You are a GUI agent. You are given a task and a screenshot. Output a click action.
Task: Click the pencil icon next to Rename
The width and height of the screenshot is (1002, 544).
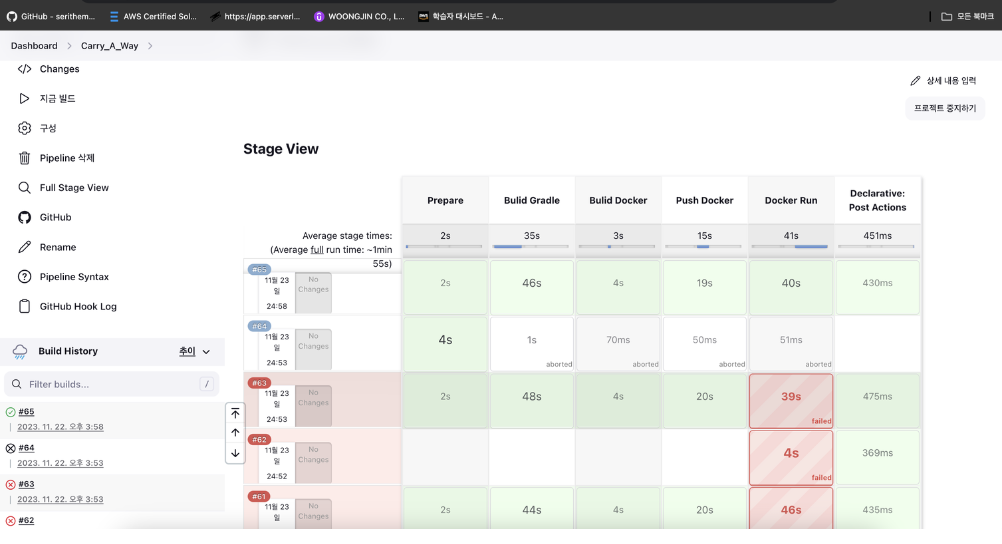(x=24, y=247)
